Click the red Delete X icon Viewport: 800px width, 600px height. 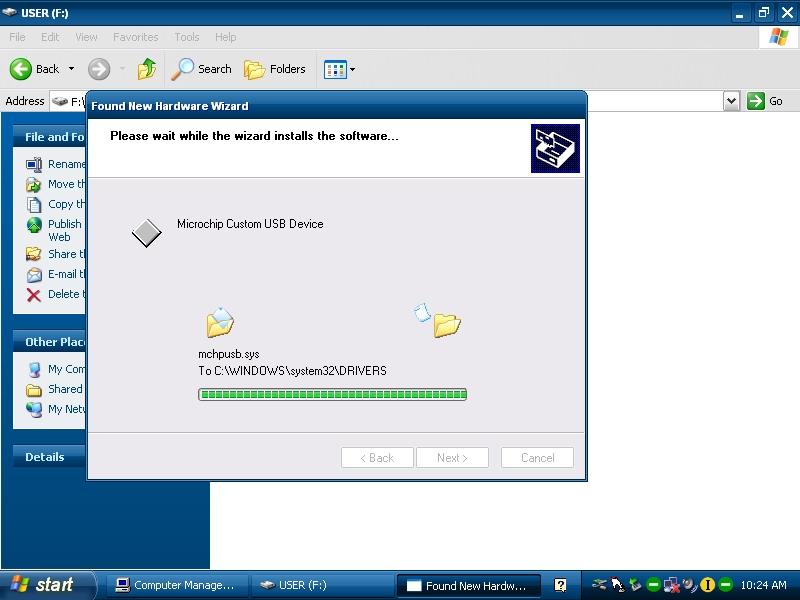pyautogui.click(x=34, y=294)
